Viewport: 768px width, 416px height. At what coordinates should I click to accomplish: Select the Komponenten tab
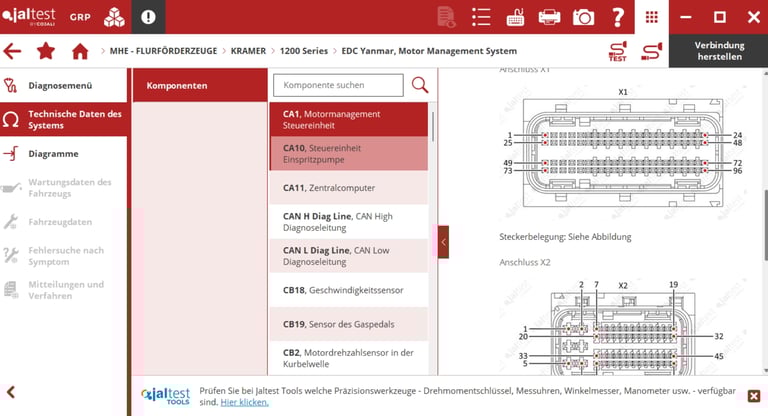tap(200, 85)
